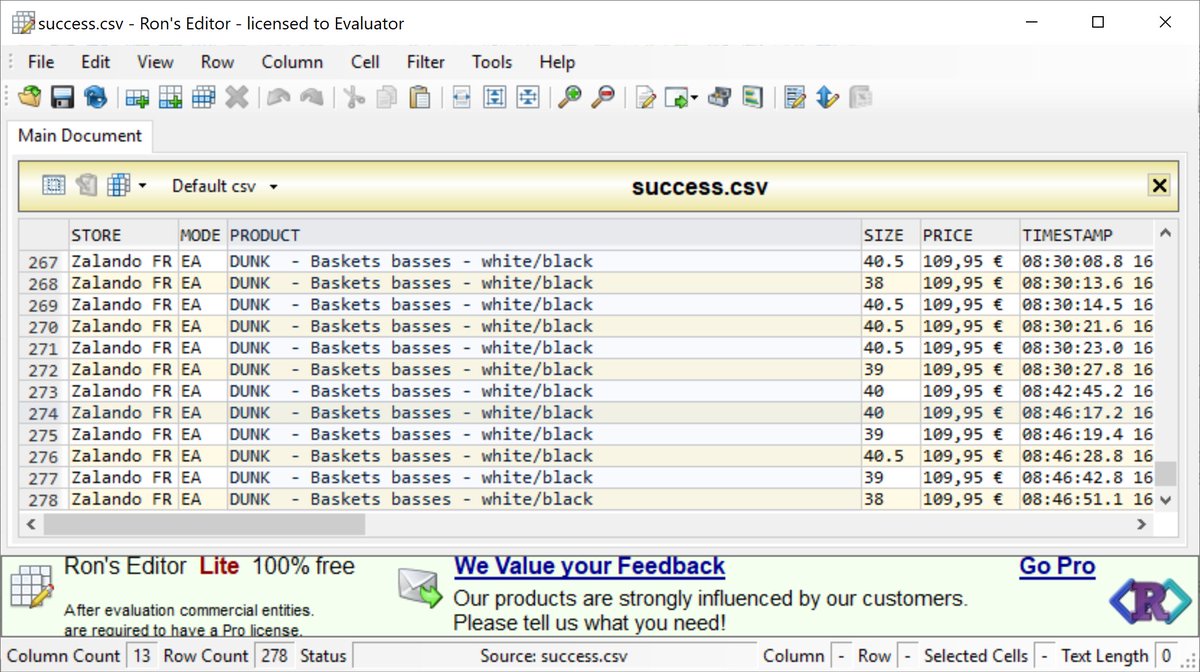Click the horizontal scrollbar right arrow
Viewport: 1200px width, 672px height.
pos(1143,523)
